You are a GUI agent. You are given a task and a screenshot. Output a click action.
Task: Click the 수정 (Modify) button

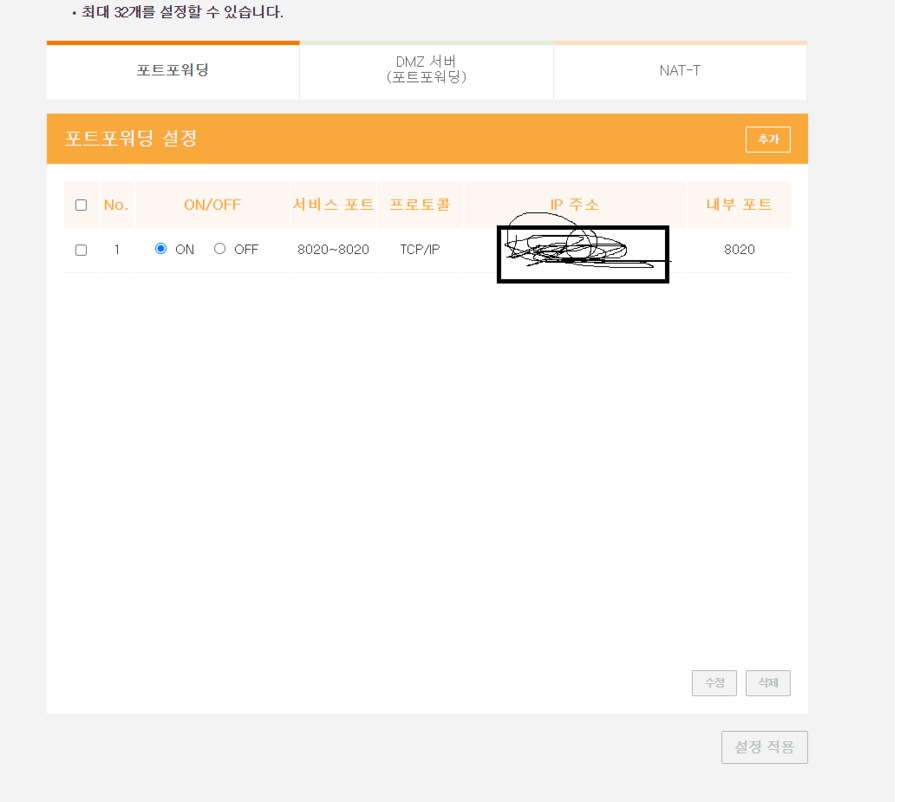click(714, 683)
